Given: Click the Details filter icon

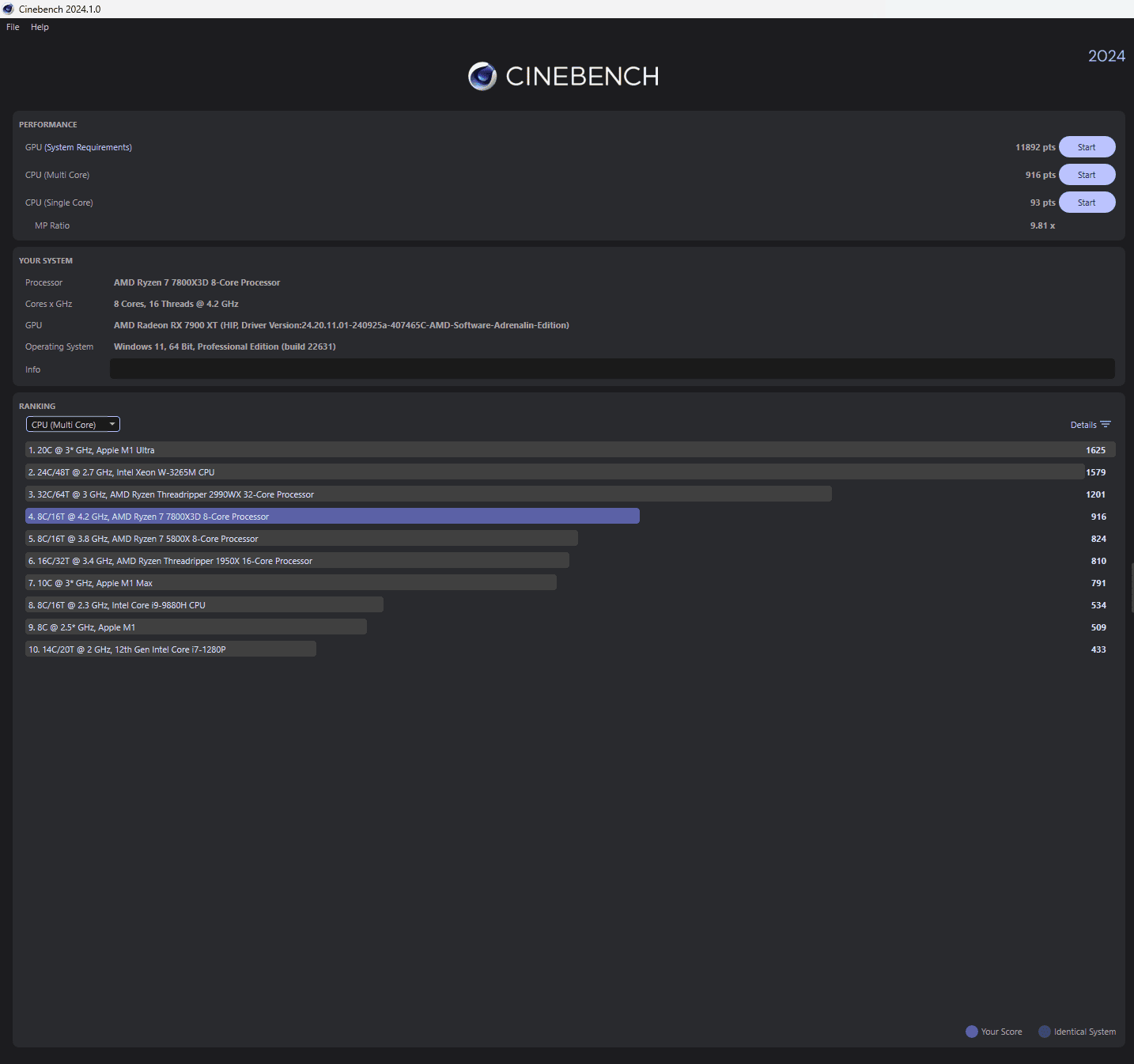Looking at the screenshot, I should click(x=1106, y=425).
